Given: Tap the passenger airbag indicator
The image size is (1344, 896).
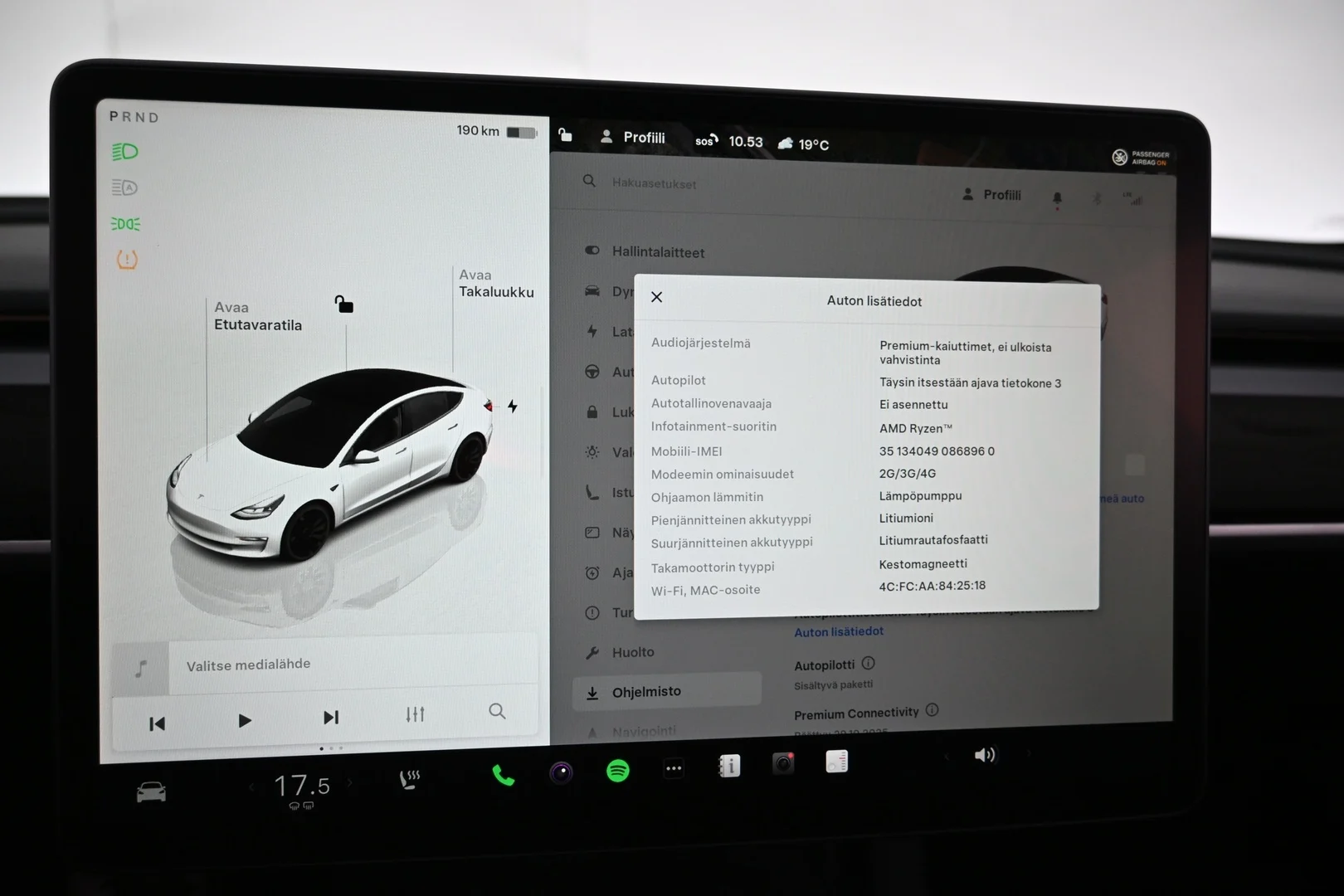Looking at the screenshot, I should (x=1141, y=158).
